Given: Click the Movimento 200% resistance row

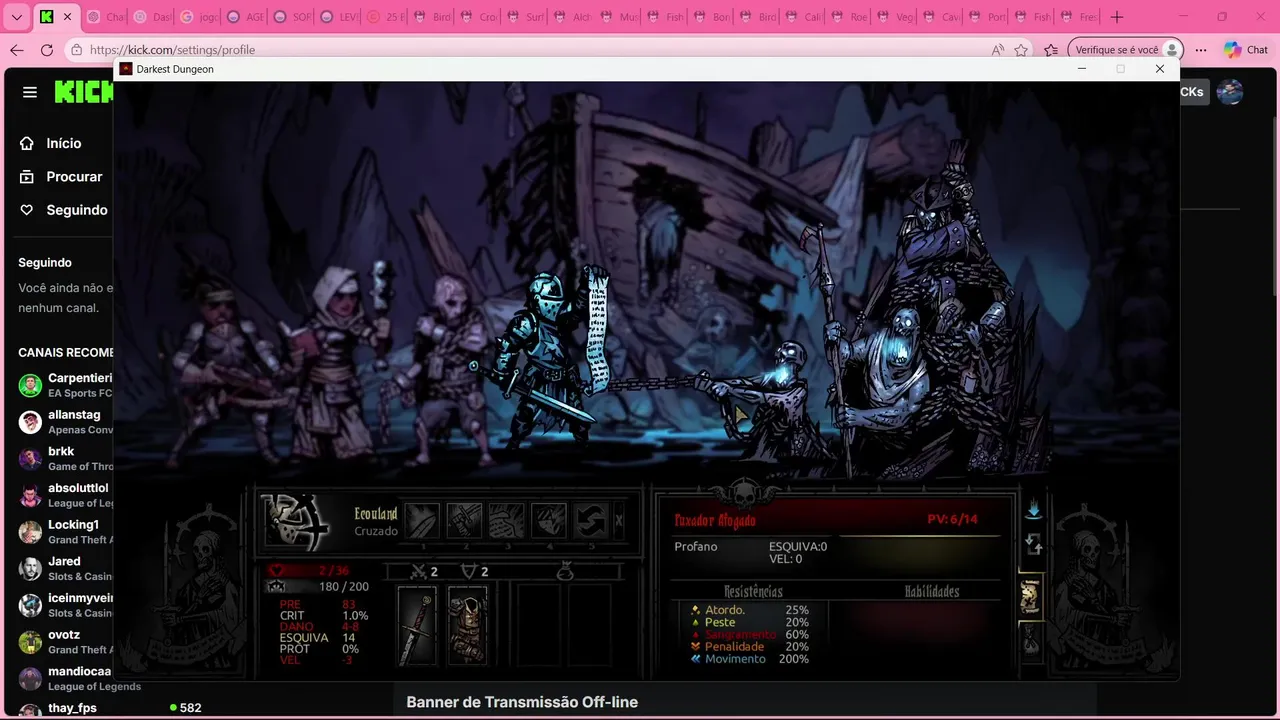Looking at the screenshot, I should (x=750, y=659).
